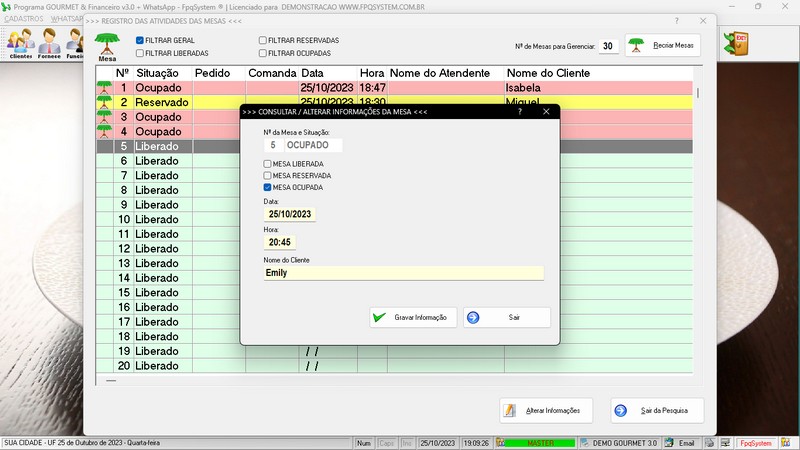Viewport: 800px width, 450px height.
Task: Open the Clientes toolbar icon
Action: (x=20, y=43)
